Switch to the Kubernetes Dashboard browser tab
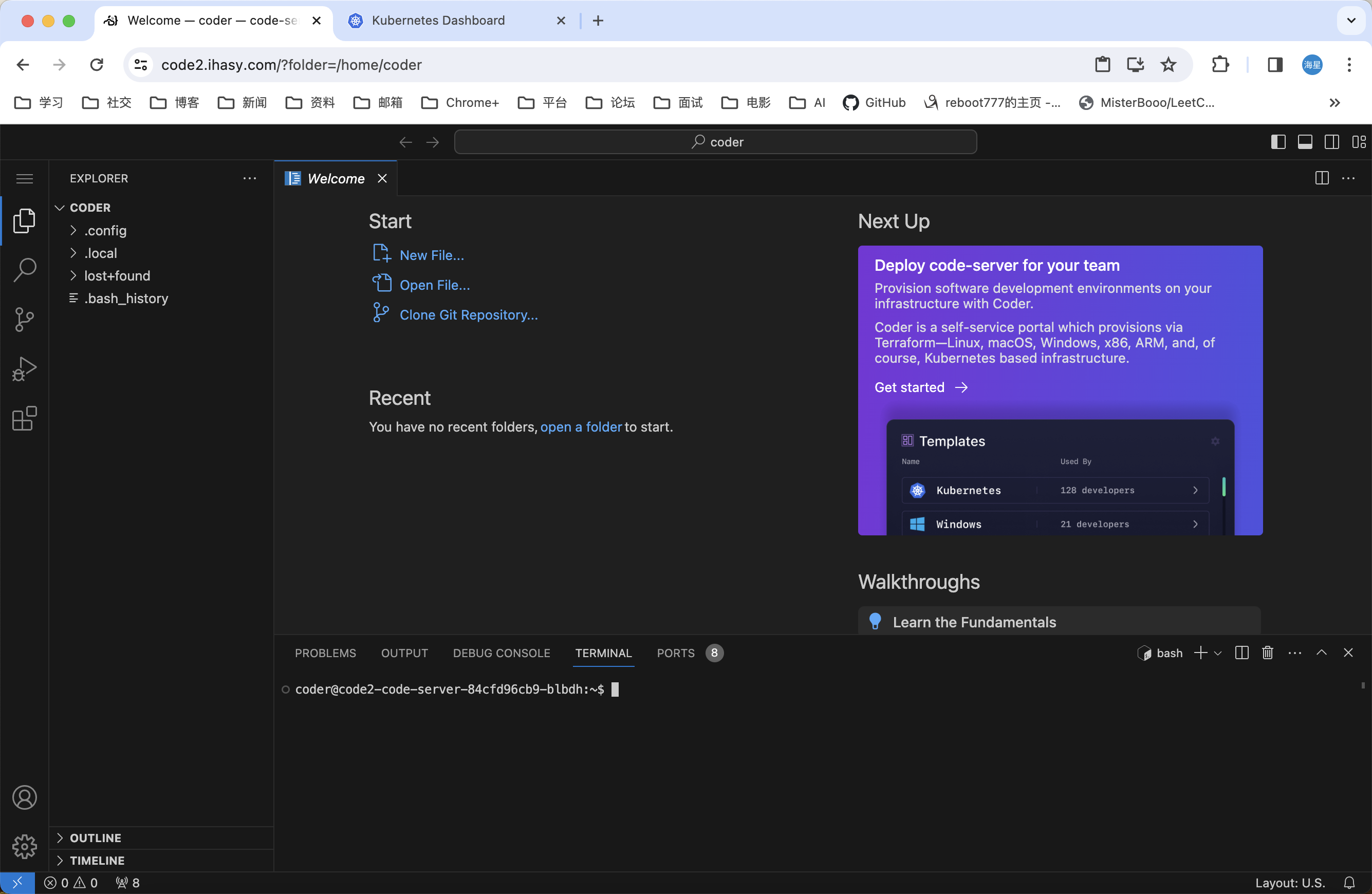The image size is (1372, 894). coord(438,21)
